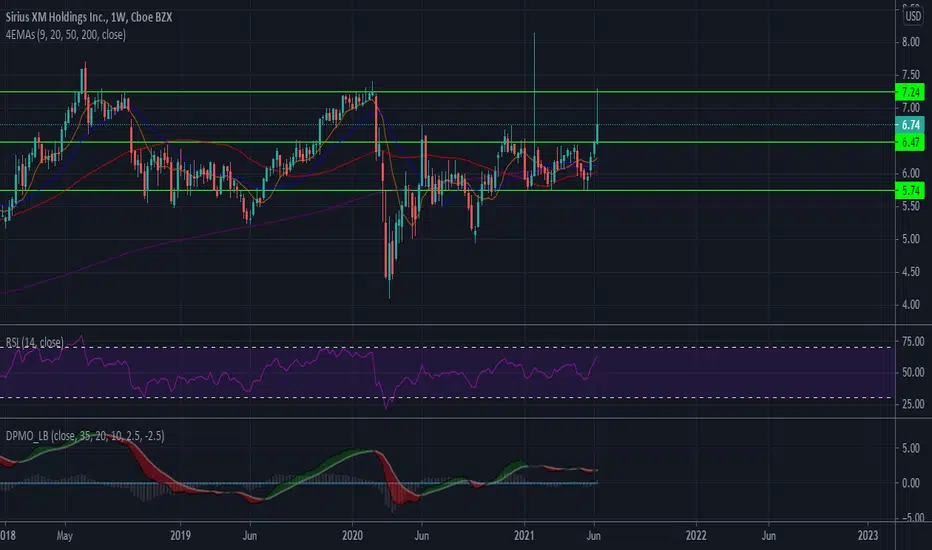Click the 5.74 green price label
This screenshot has width=932, height=550.
point(910,191)
